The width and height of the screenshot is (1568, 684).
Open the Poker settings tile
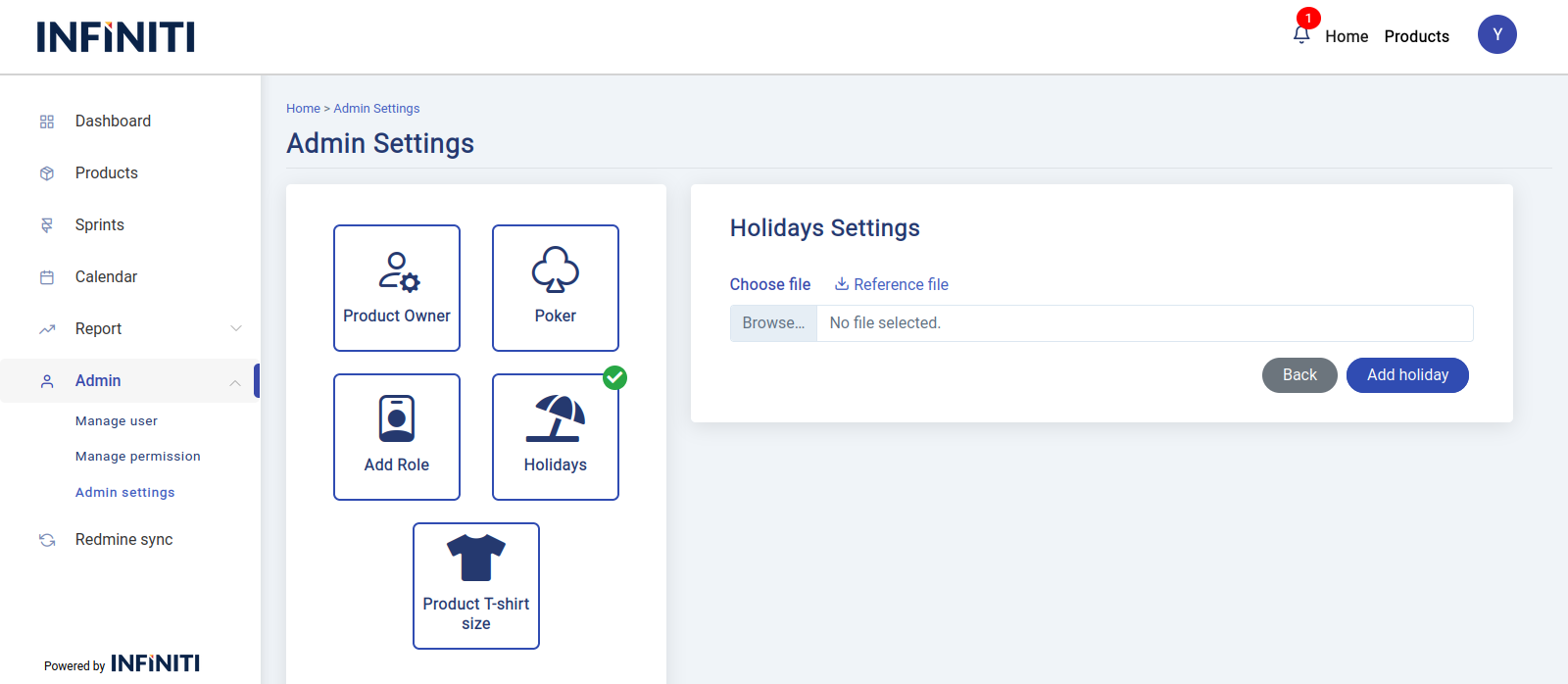coord(556,288)
